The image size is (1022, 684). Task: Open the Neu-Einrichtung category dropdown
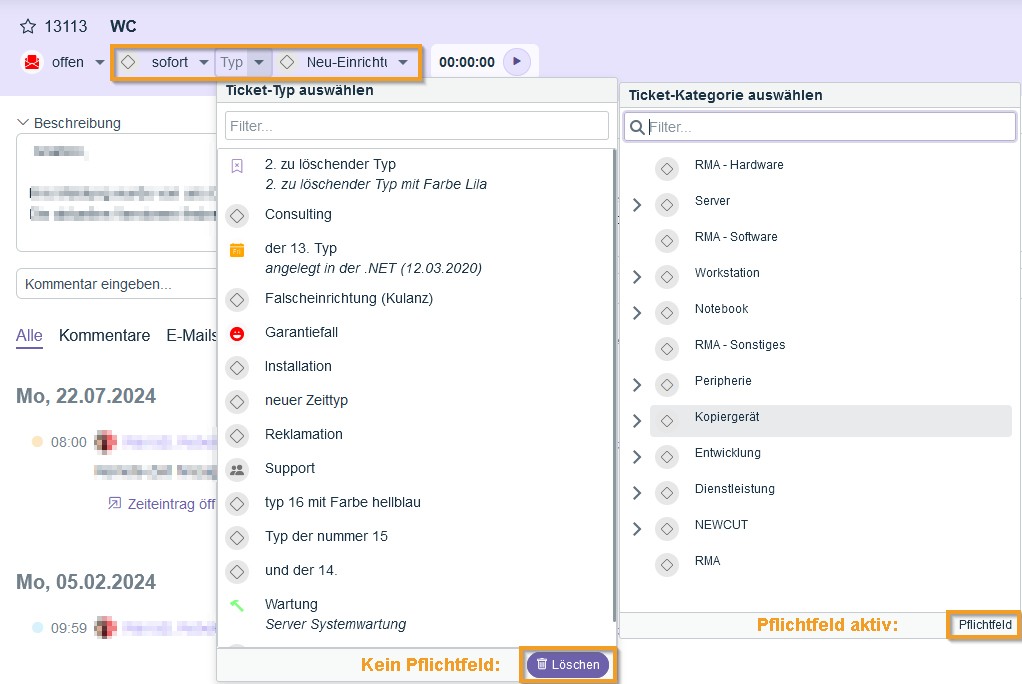coord(403,62)
